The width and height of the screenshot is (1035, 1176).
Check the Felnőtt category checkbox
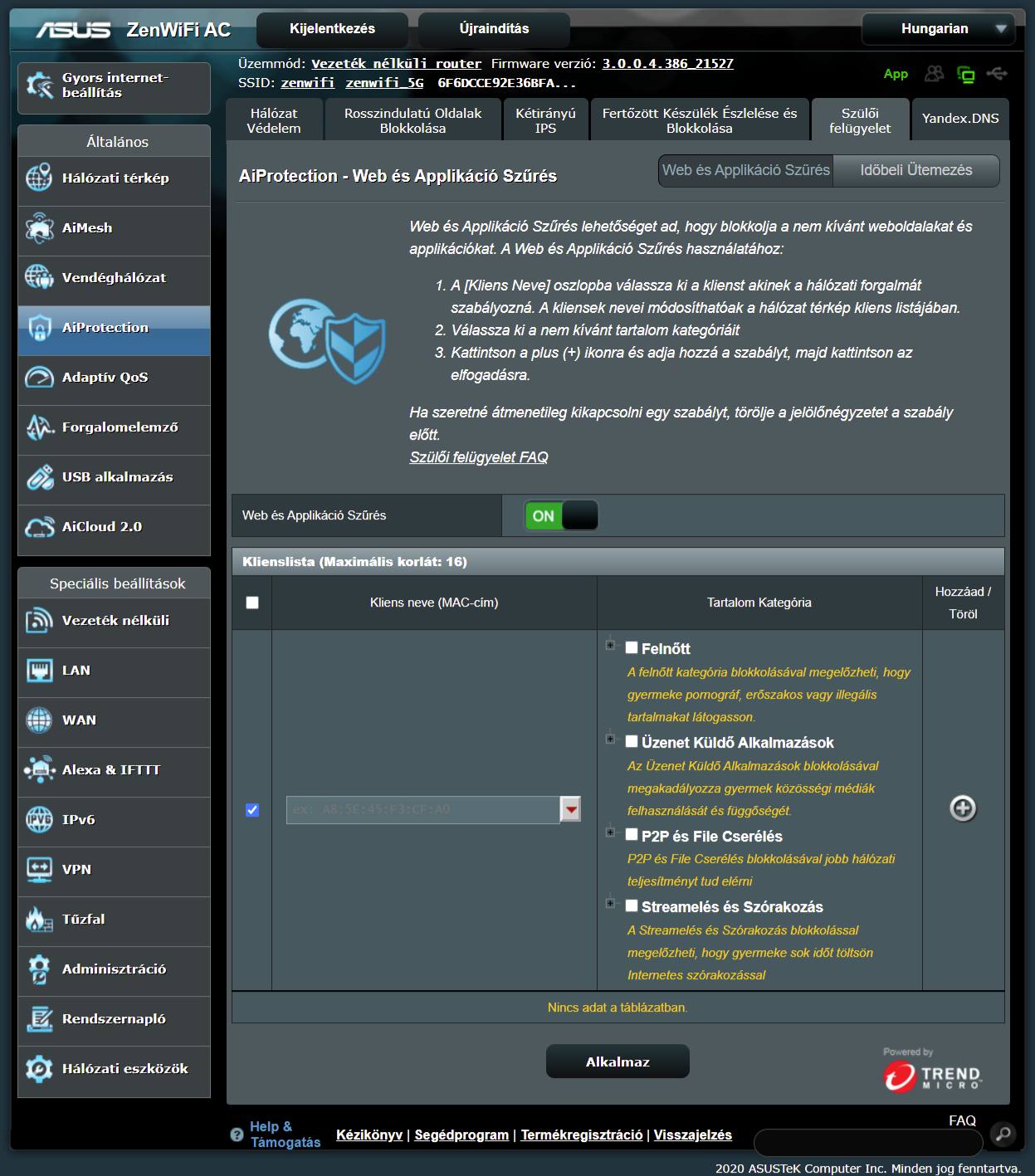click(x=632, y=647)
